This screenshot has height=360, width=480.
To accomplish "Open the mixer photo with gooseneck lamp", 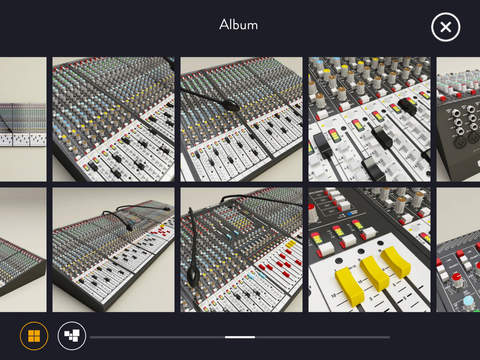I will pyautogui.click(x=241, y=119).
